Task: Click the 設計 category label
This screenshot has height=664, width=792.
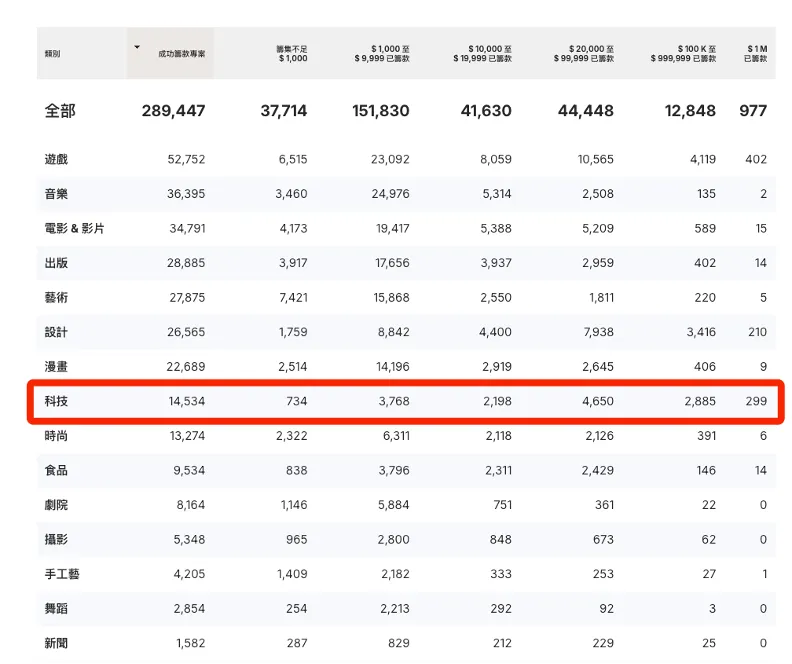Action: pyautogui.click(x=56, y=332)
